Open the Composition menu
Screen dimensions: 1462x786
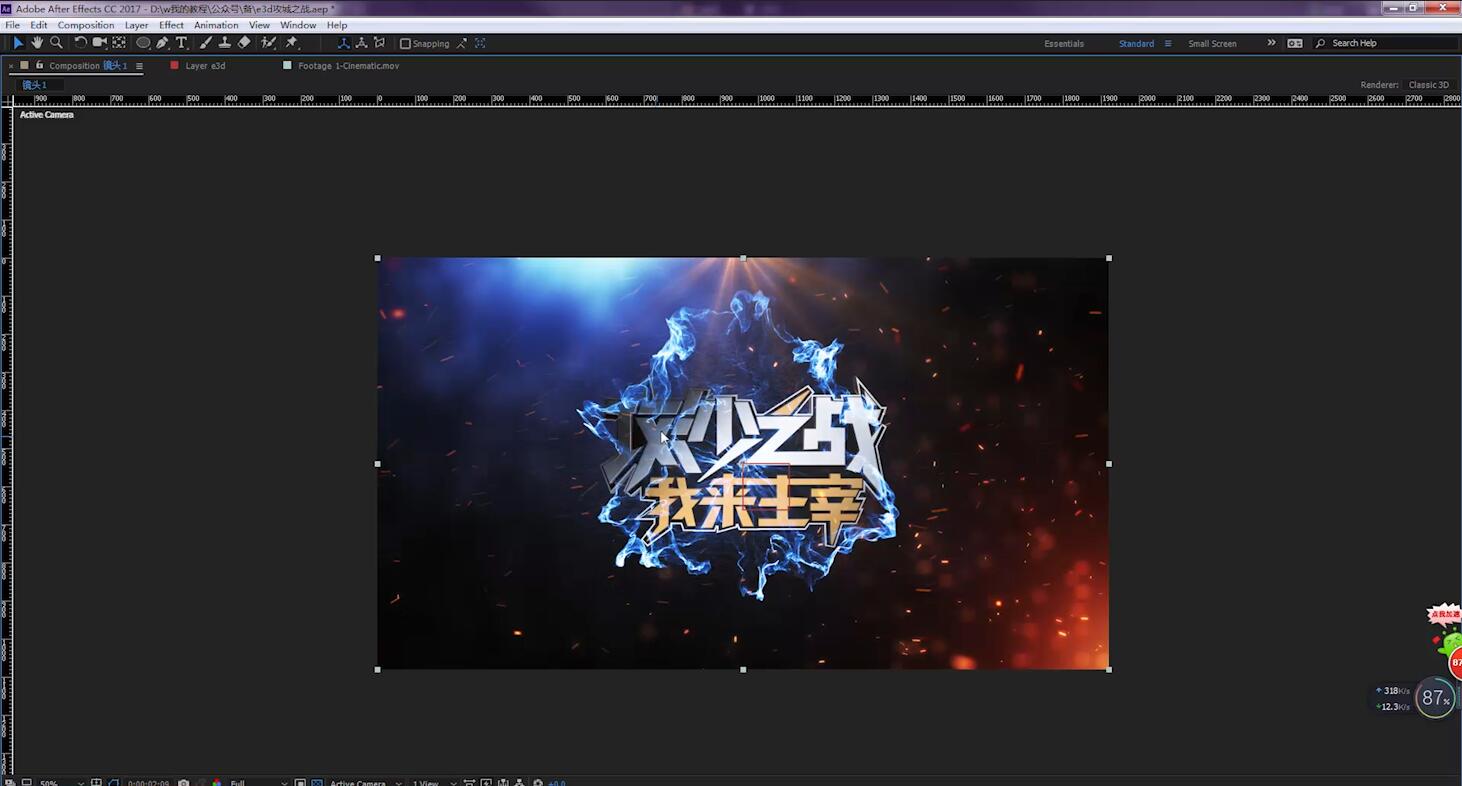point(86,25)
